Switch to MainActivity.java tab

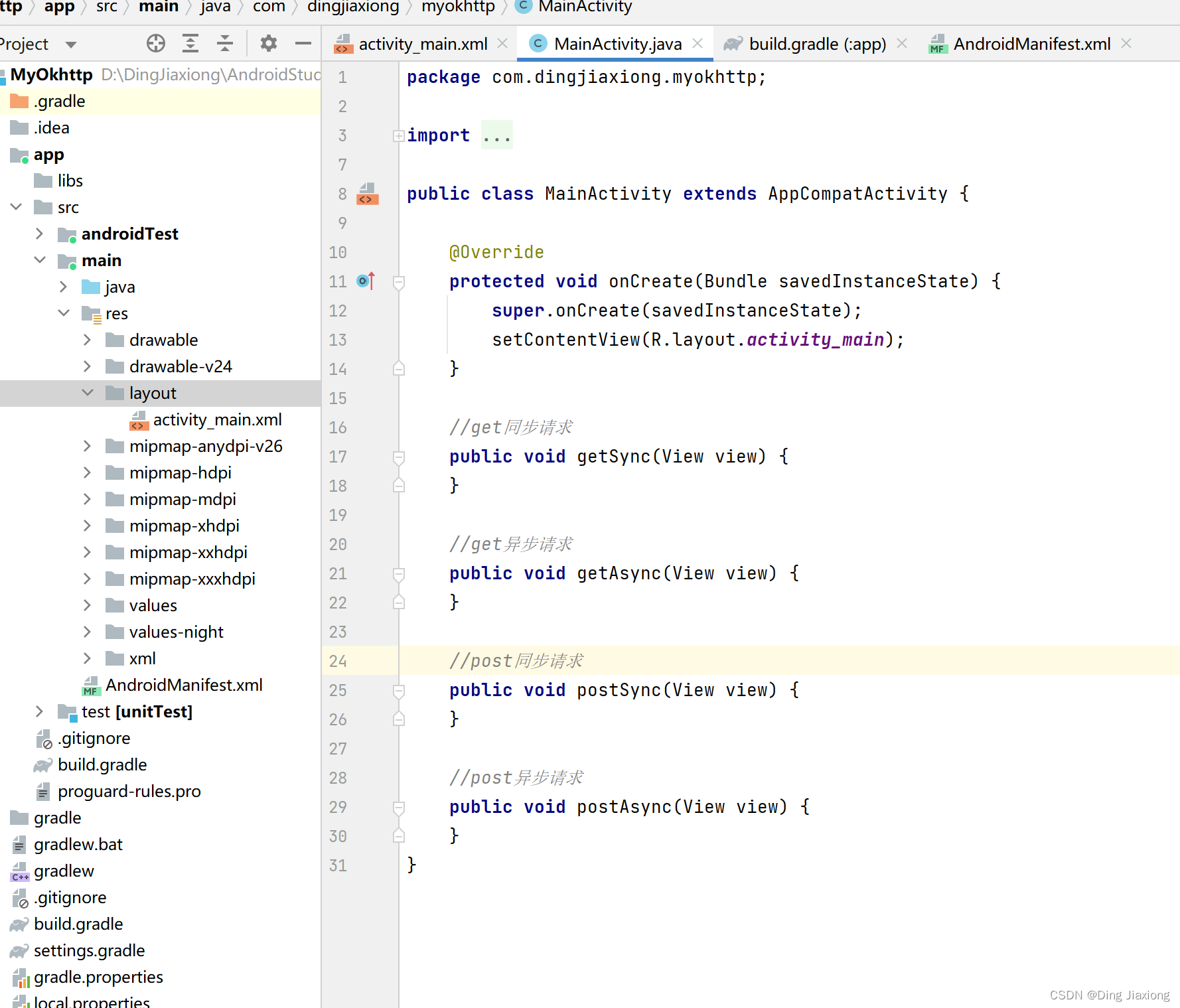click(x=617, y=44)
